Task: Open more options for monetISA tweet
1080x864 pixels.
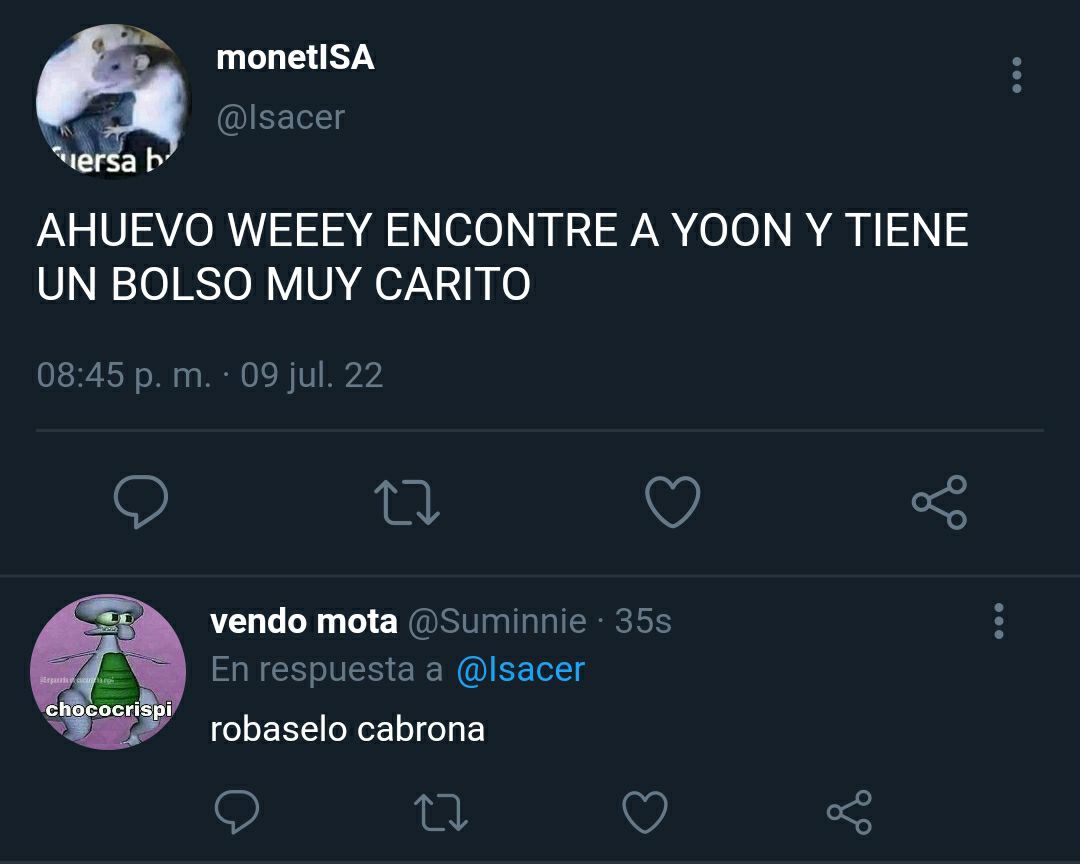Action: 1017,75
